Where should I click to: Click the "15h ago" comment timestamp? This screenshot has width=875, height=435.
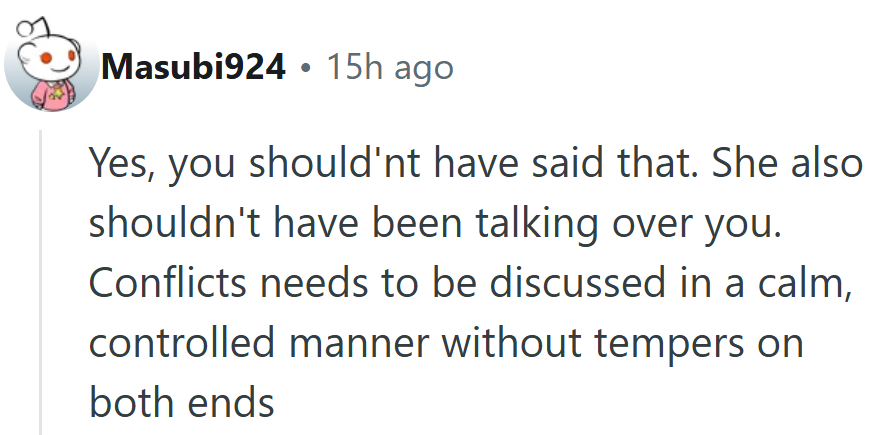[x=390, y=68]
